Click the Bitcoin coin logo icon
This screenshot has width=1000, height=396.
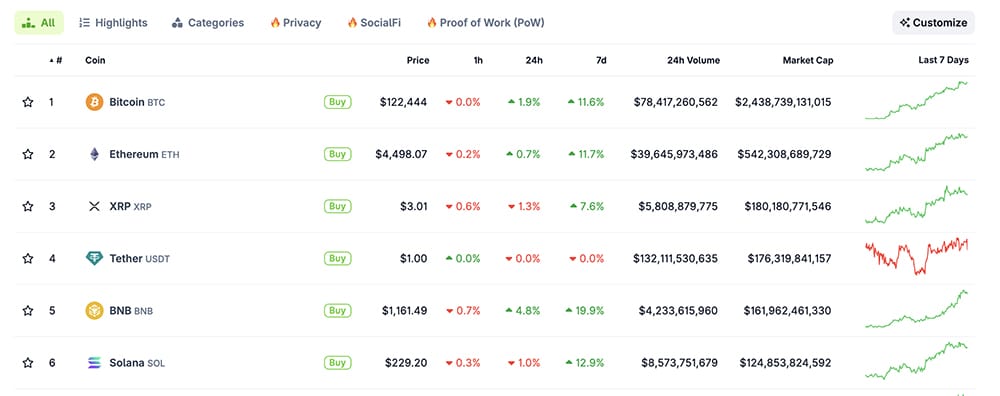(94, 102)
